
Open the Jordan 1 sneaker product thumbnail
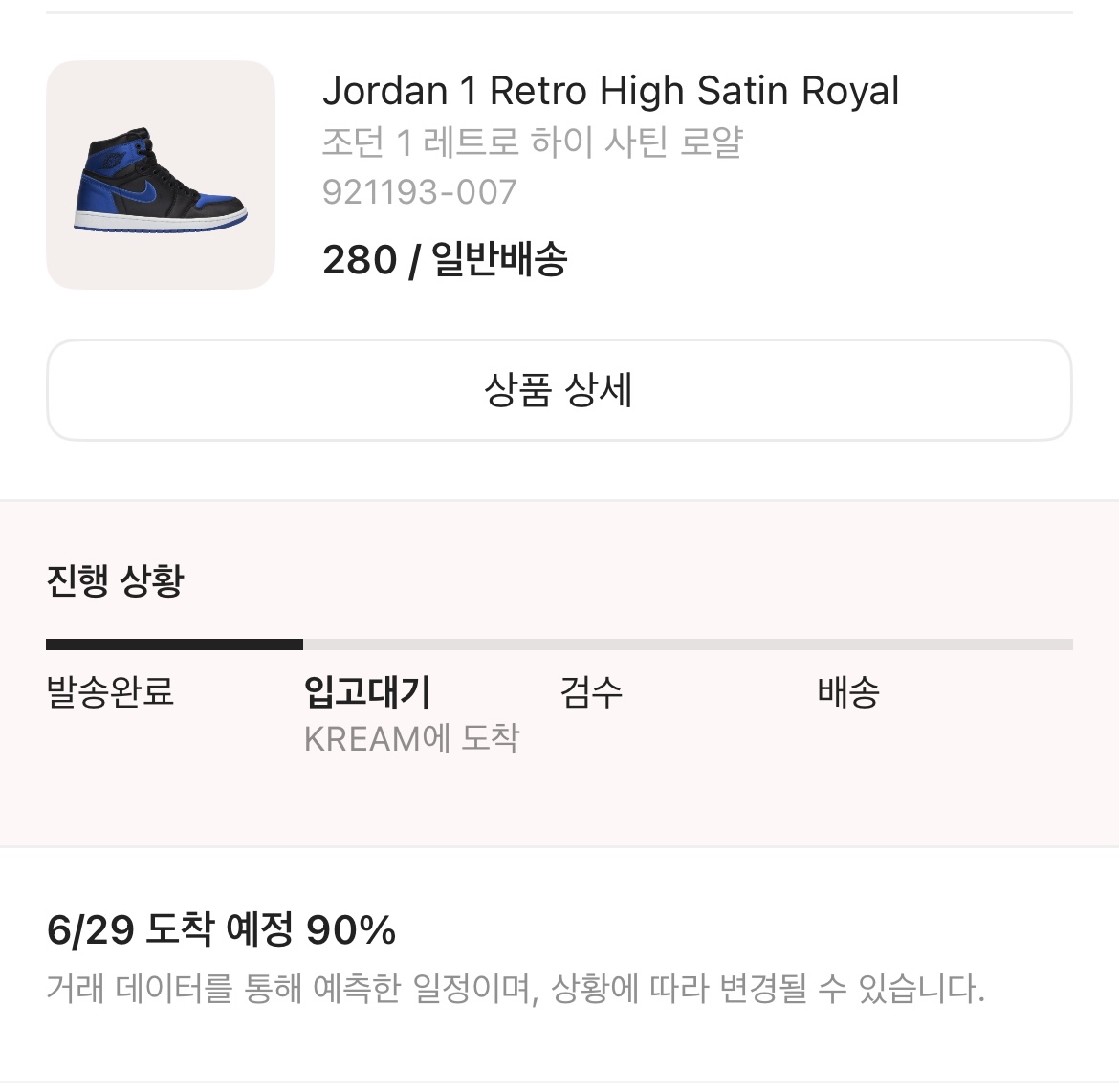[161, 175]
